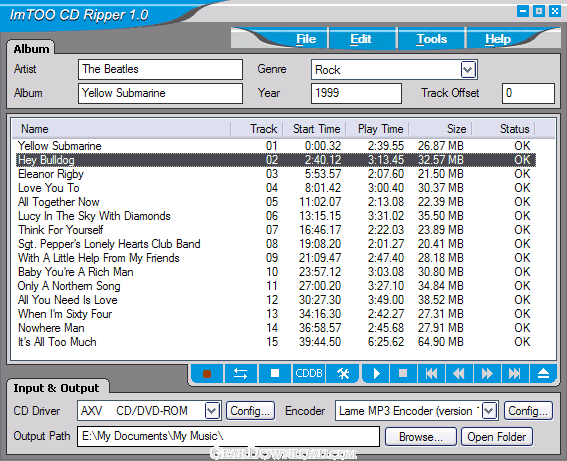Select With A Little Help From My Friends
The height and width of the screenshot is (461, 567).
coord(276,258)
